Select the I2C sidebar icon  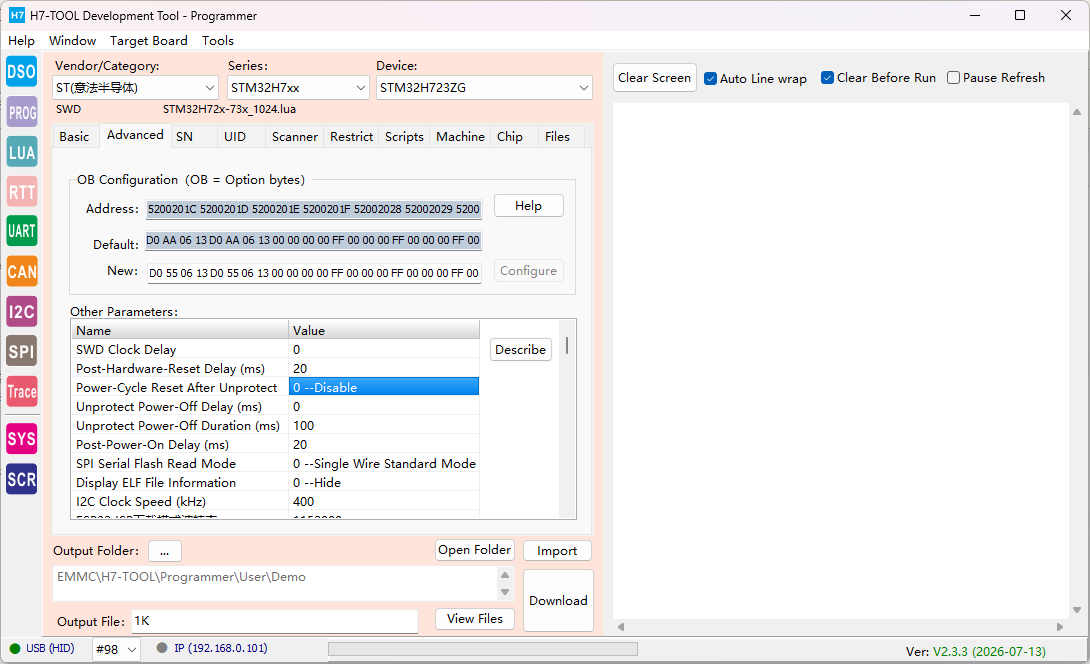pos(22,311)
